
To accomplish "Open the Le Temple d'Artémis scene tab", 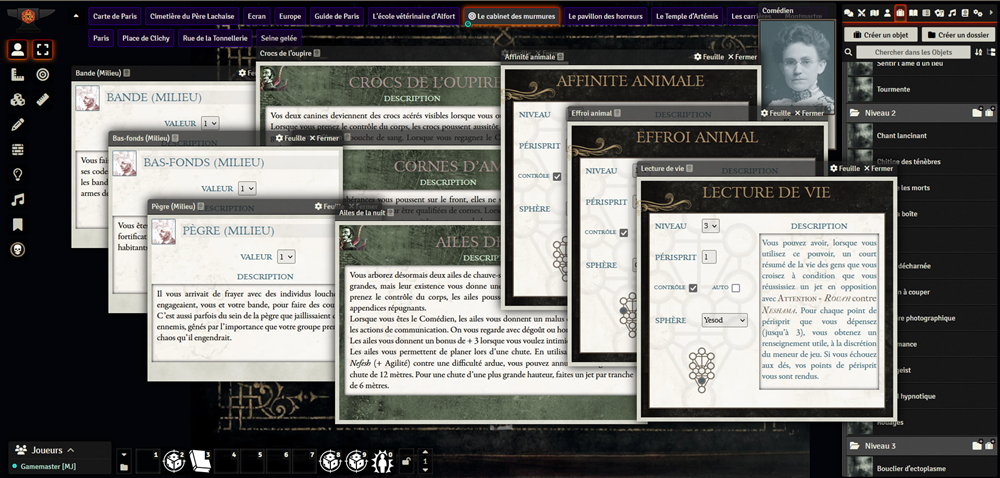I will (x=686, y=17).
